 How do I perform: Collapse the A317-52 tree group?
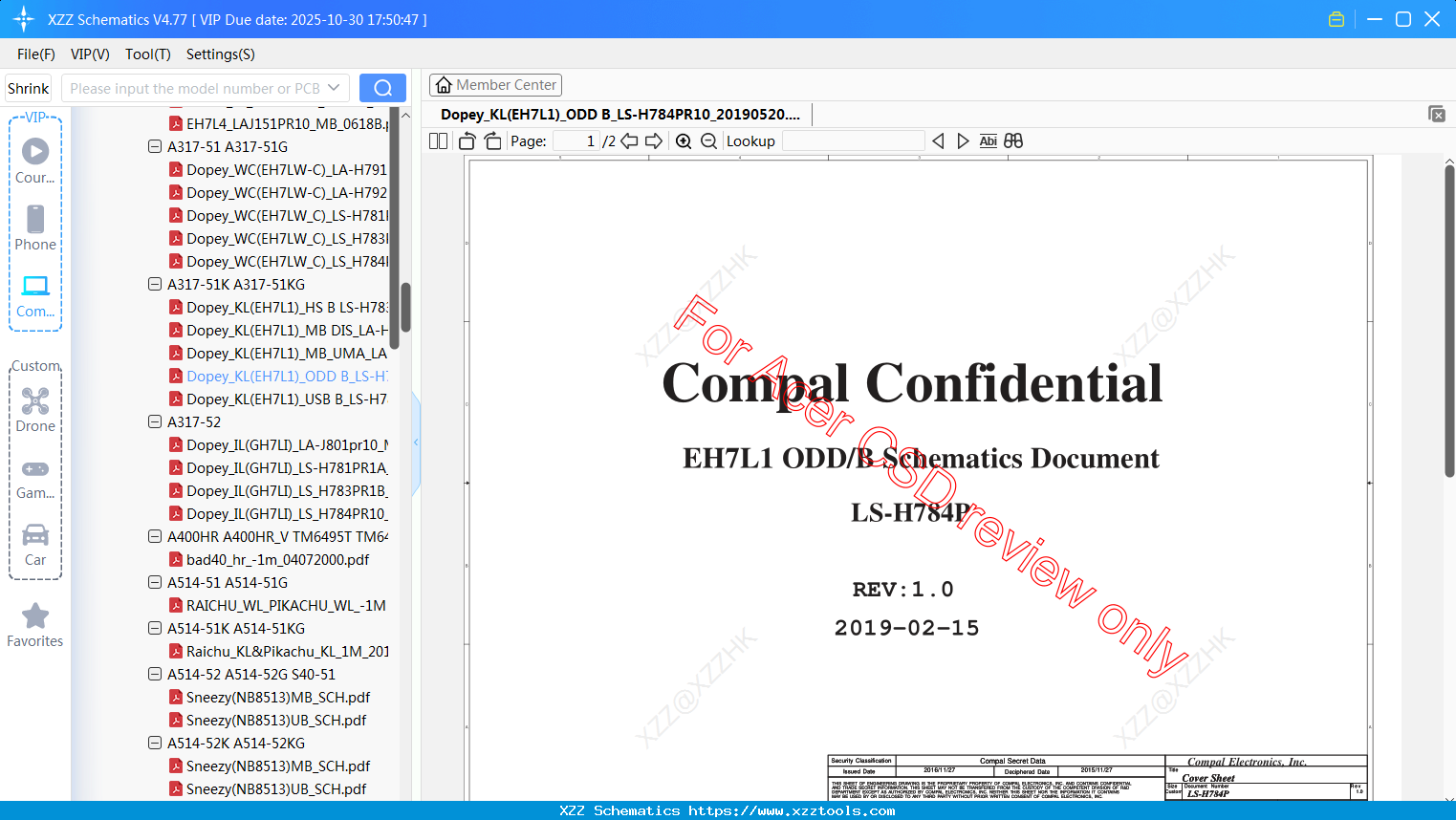[x=155, y=422]
